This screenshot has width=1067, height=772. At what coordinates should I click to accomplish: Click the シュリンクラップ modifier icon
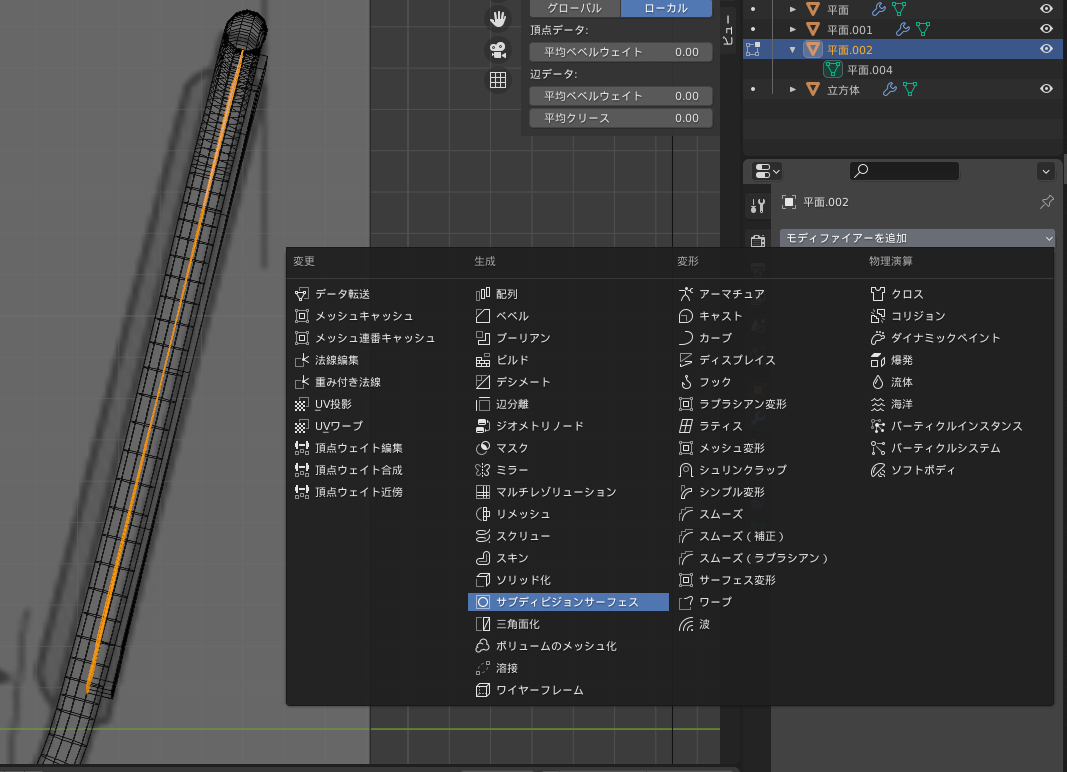(x=686, y=470)
